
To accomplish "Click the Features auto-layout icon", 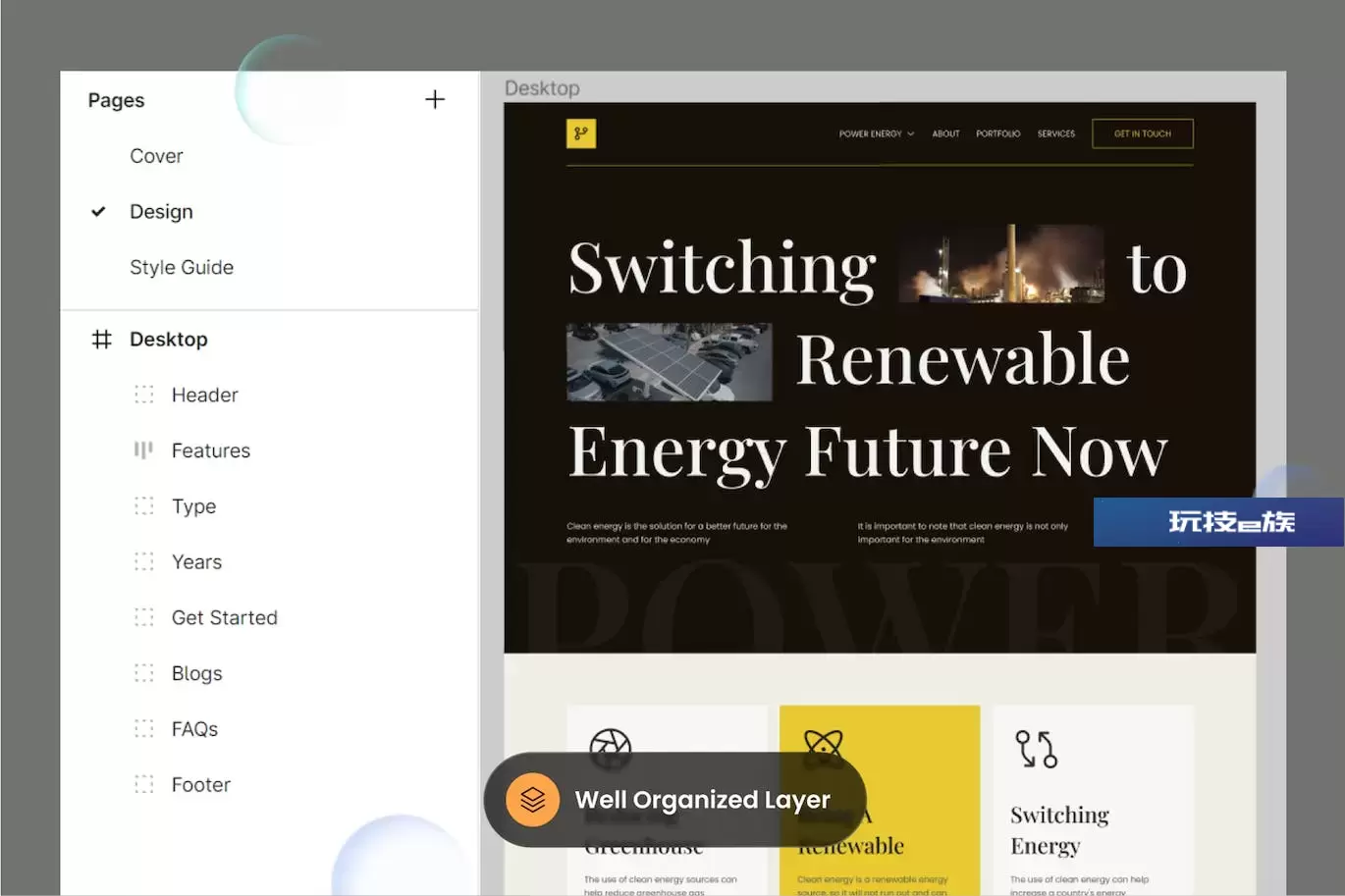I will [x=144, y=450].
